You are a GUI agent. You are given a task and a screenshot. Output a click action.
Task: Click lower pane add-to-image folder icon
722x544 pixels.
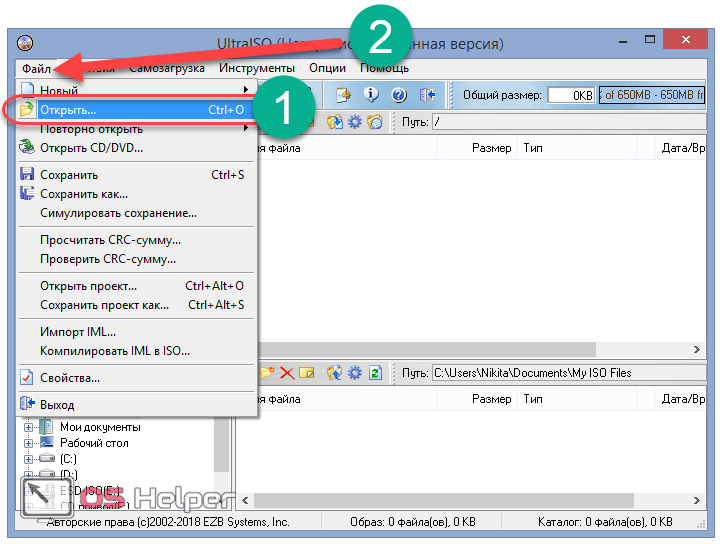pos(335,373)
